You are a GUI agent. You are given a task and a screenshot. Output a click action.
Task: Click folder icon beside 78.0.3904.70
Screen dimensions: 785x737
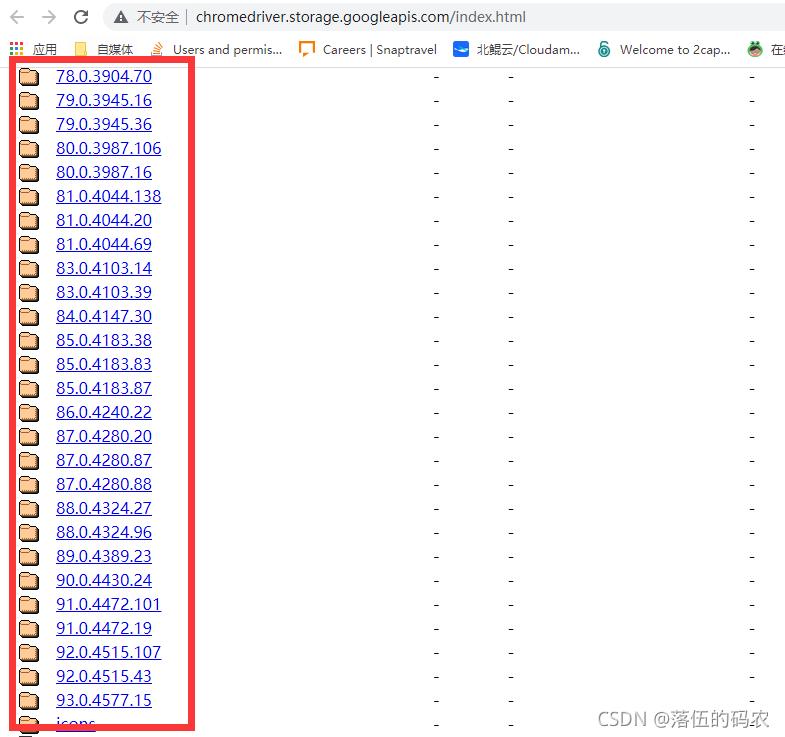(x=29, y=77)
